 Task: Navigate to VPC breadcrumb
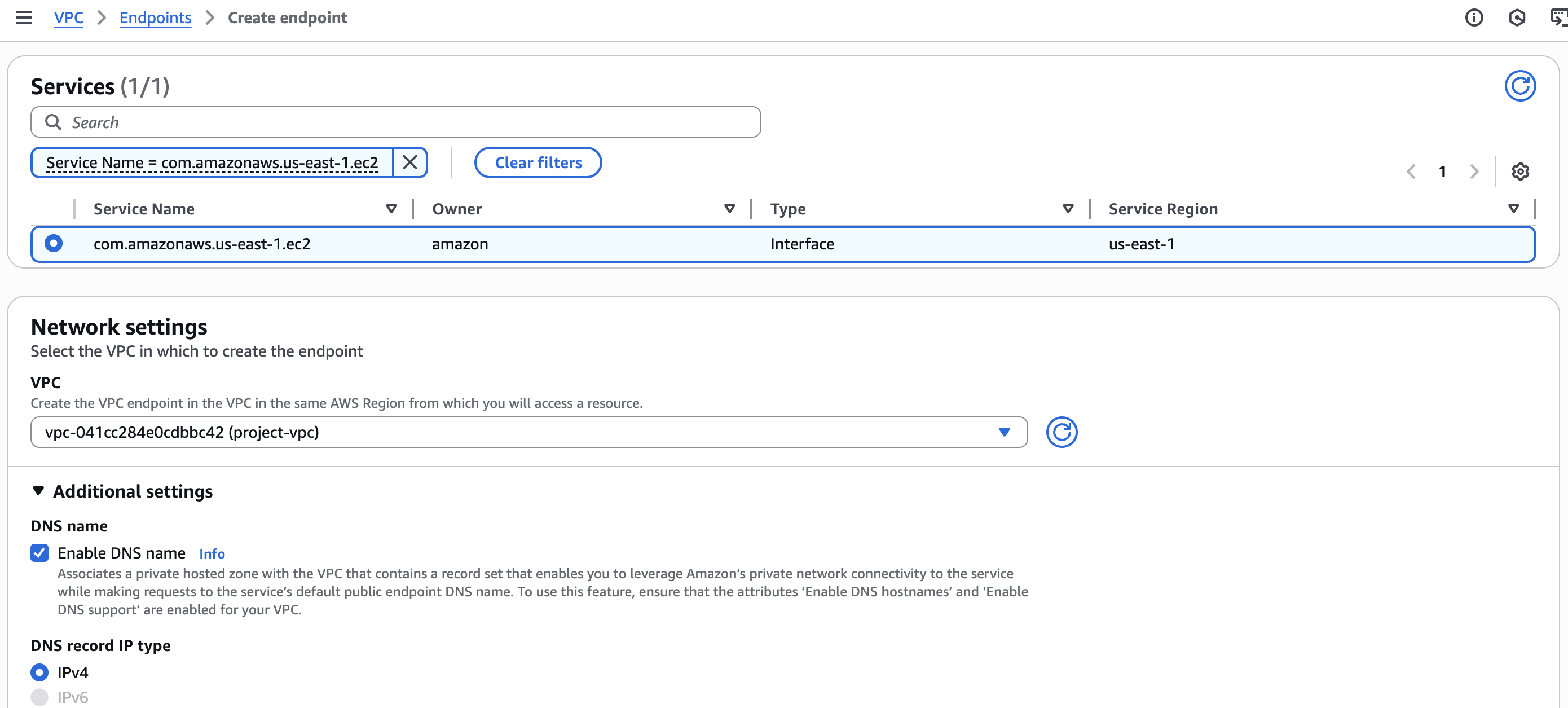coord(68,17)
